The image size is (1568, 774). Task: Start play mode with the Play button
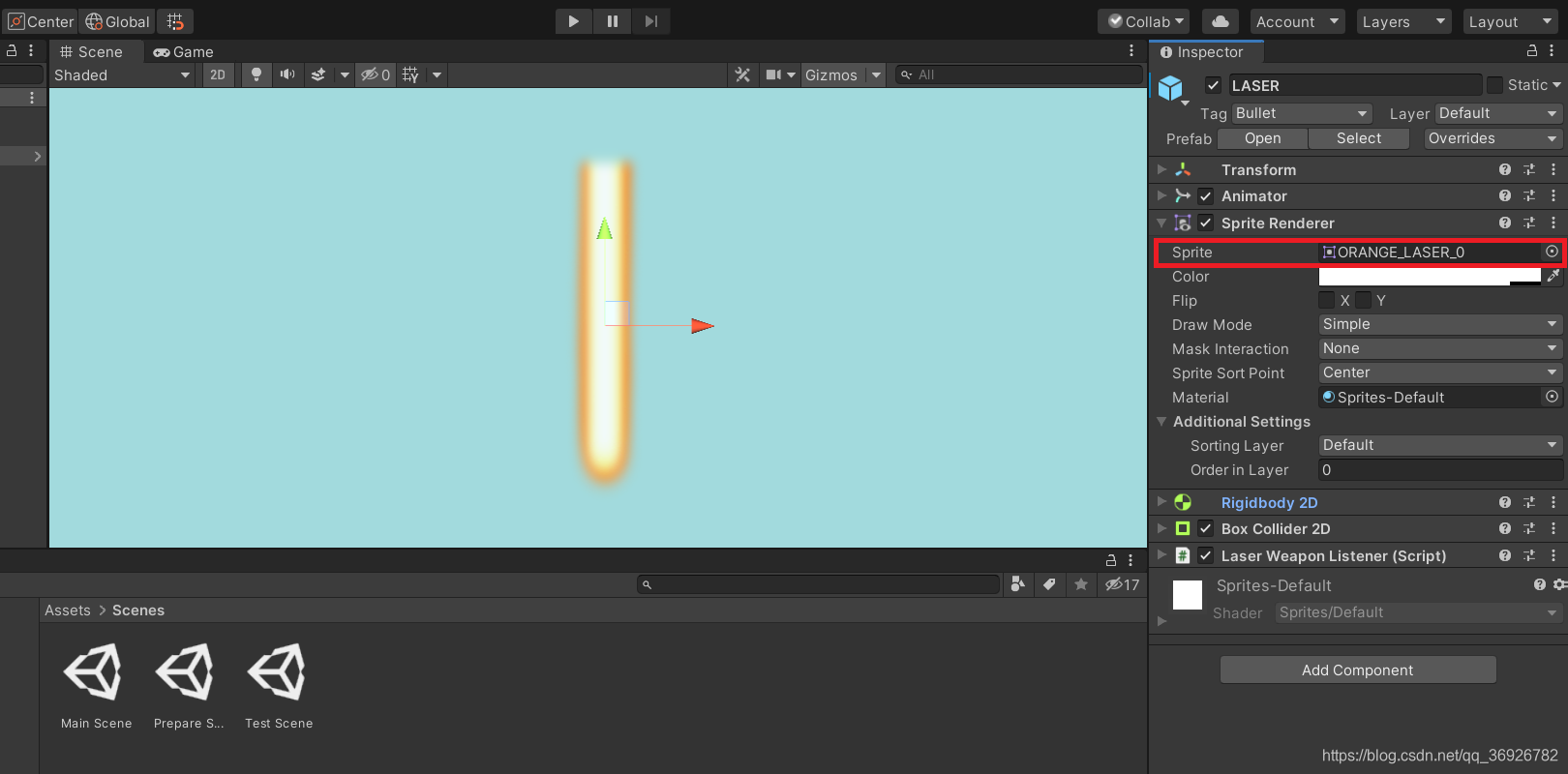click(573, 21)
